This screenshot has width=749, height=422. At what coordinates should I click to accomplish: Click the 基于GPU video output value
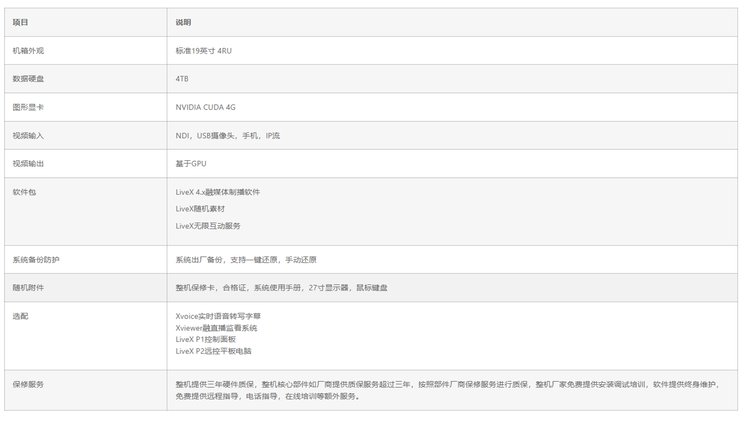click(x=190, y=163)
